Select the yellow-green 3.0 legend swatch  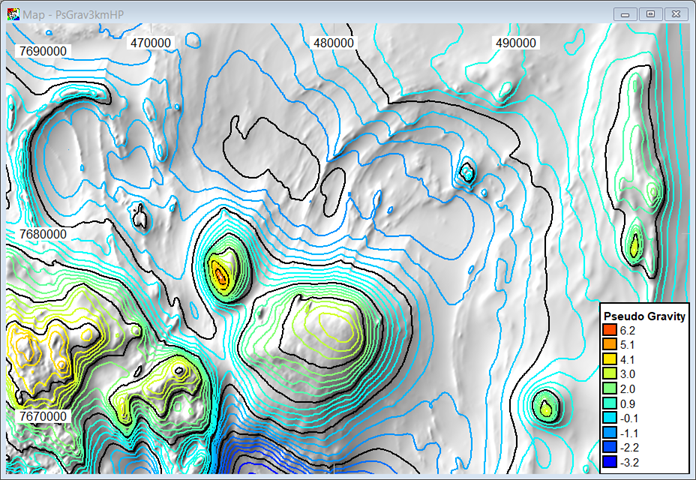[610, 374]
